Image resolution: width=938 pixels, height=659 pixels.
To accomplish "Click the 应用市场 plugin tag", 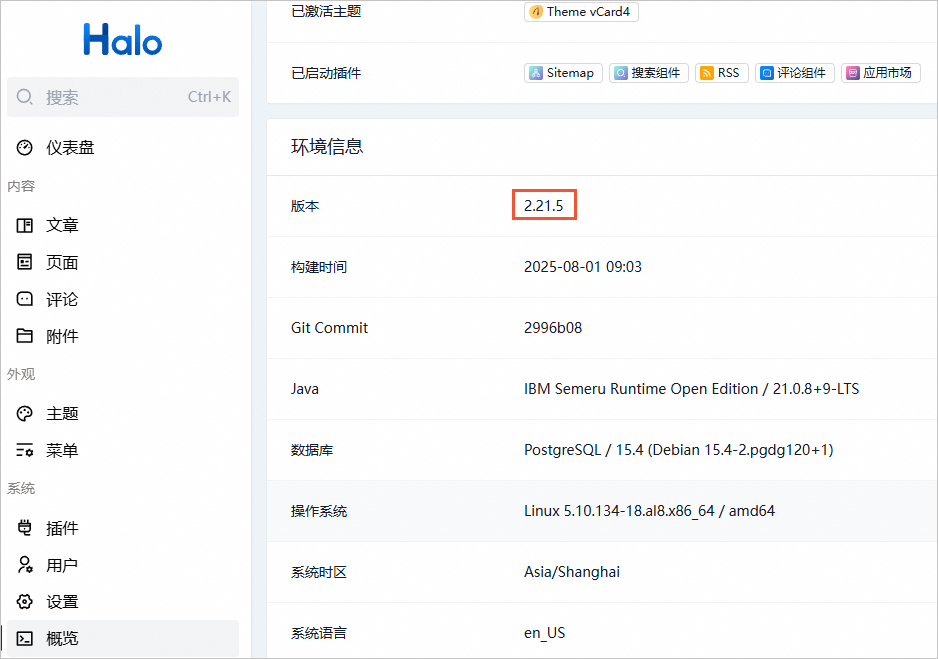I will point(879,73).
